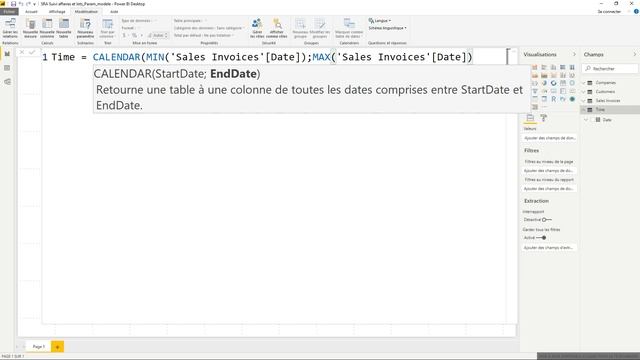640x360 pixels.
Task: Select the Modélisation ribbon tab
Action: (86, 11)
